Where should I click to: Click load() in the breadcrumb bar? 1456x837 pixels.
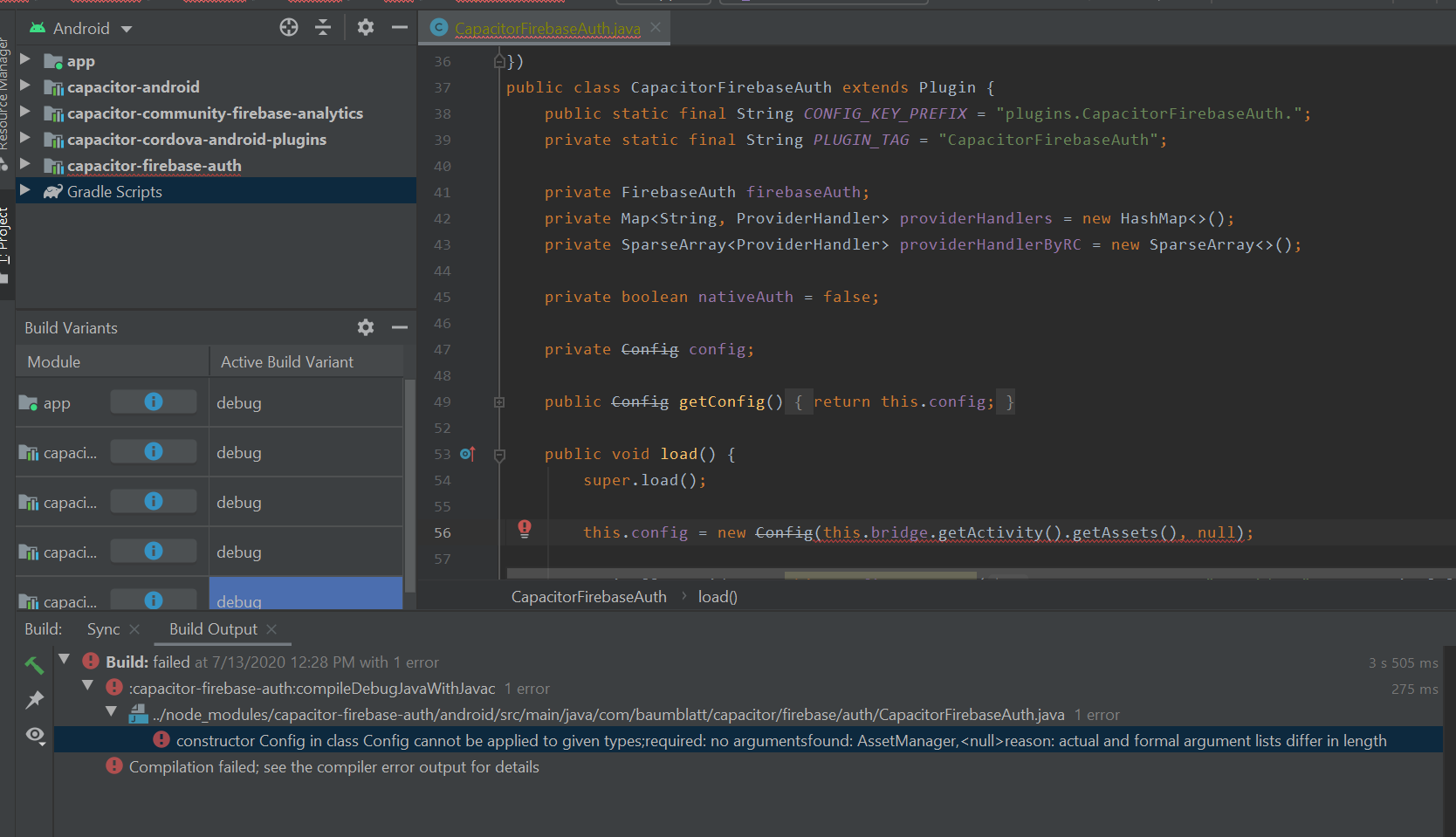click(718, 597)
